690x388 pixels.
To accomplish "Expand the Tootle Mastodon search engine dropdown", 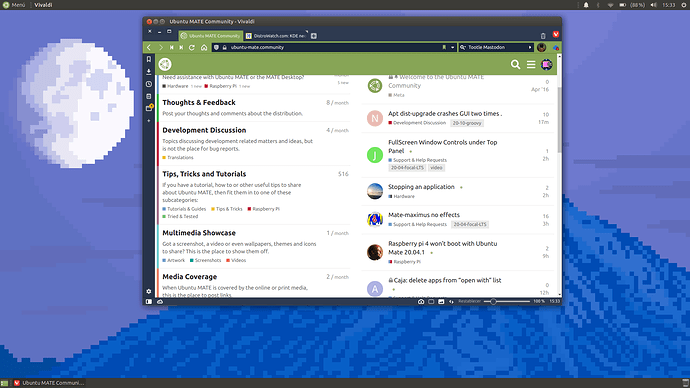I will click(x=462, y=48).
